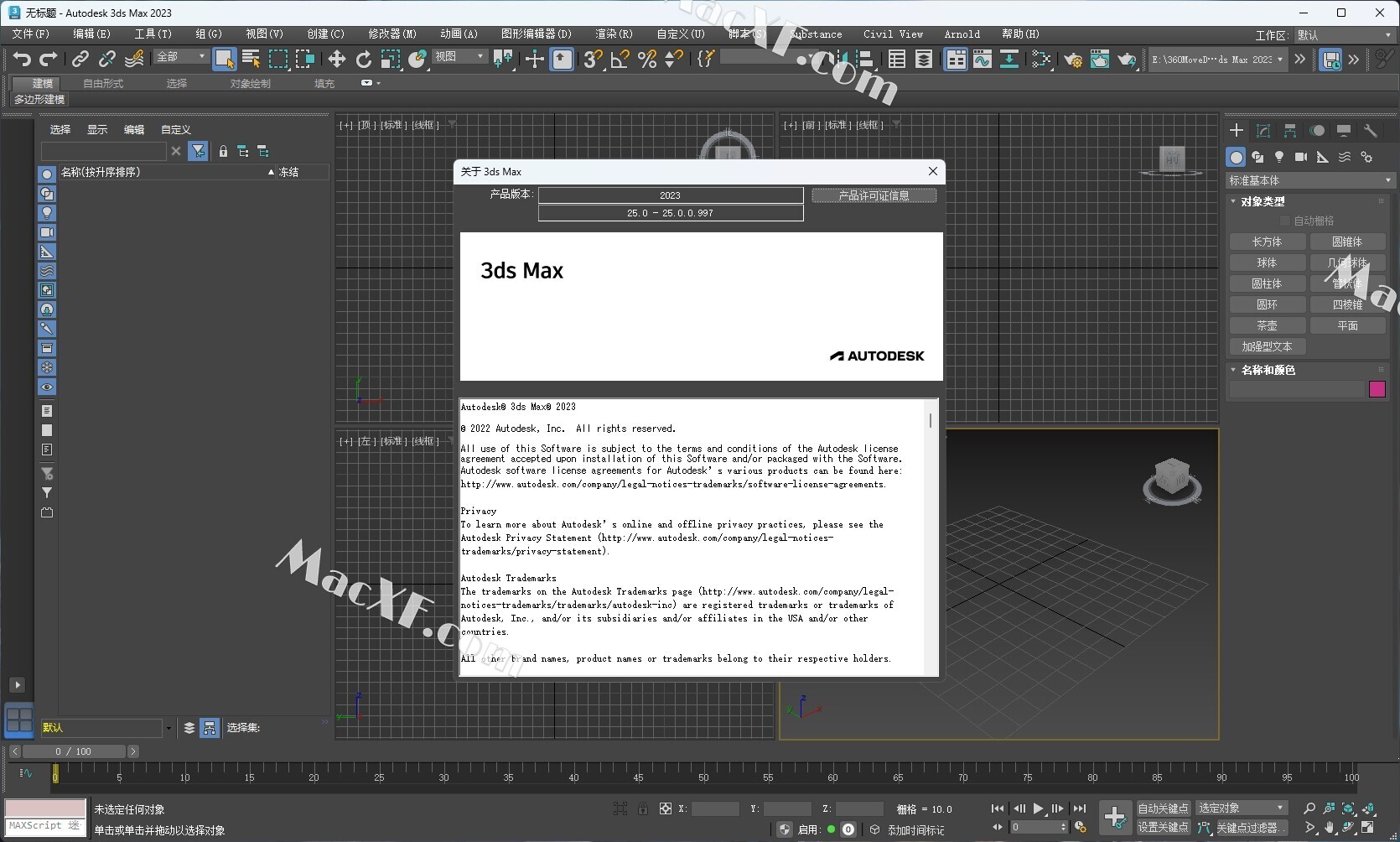Click the Zoom Extents All icon
This screenshot has width=1400, height=842.
[x=1368, y=808]
